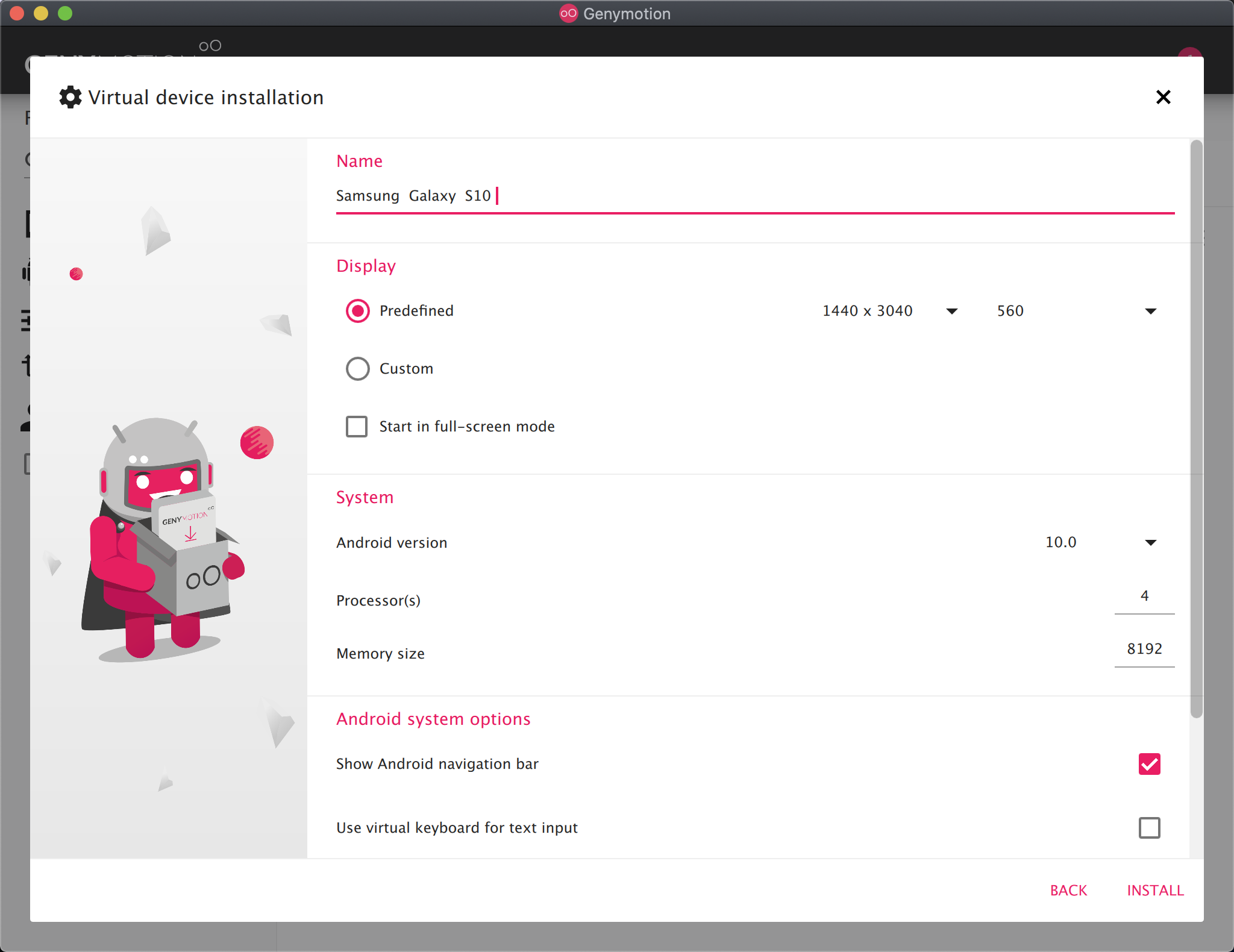The image size is (1234, 952).
Task: Click the 'Virtual device installation' title text
Action: pos(205,98)
